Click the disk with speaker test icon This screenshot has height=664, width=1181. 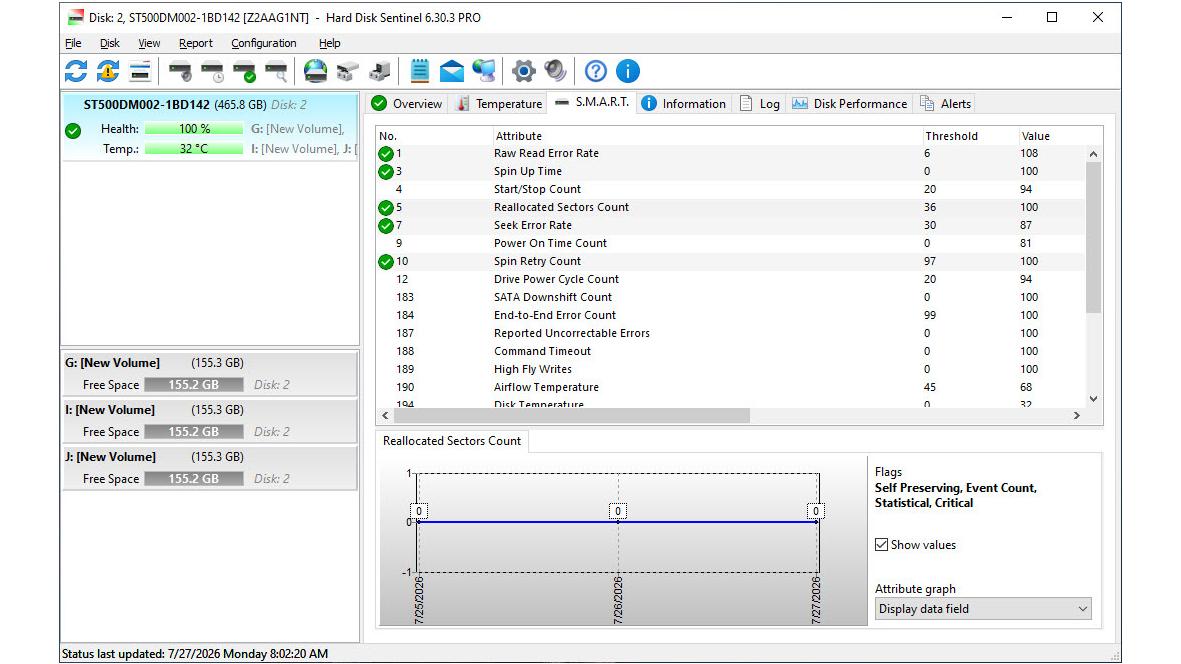[180, 72]
